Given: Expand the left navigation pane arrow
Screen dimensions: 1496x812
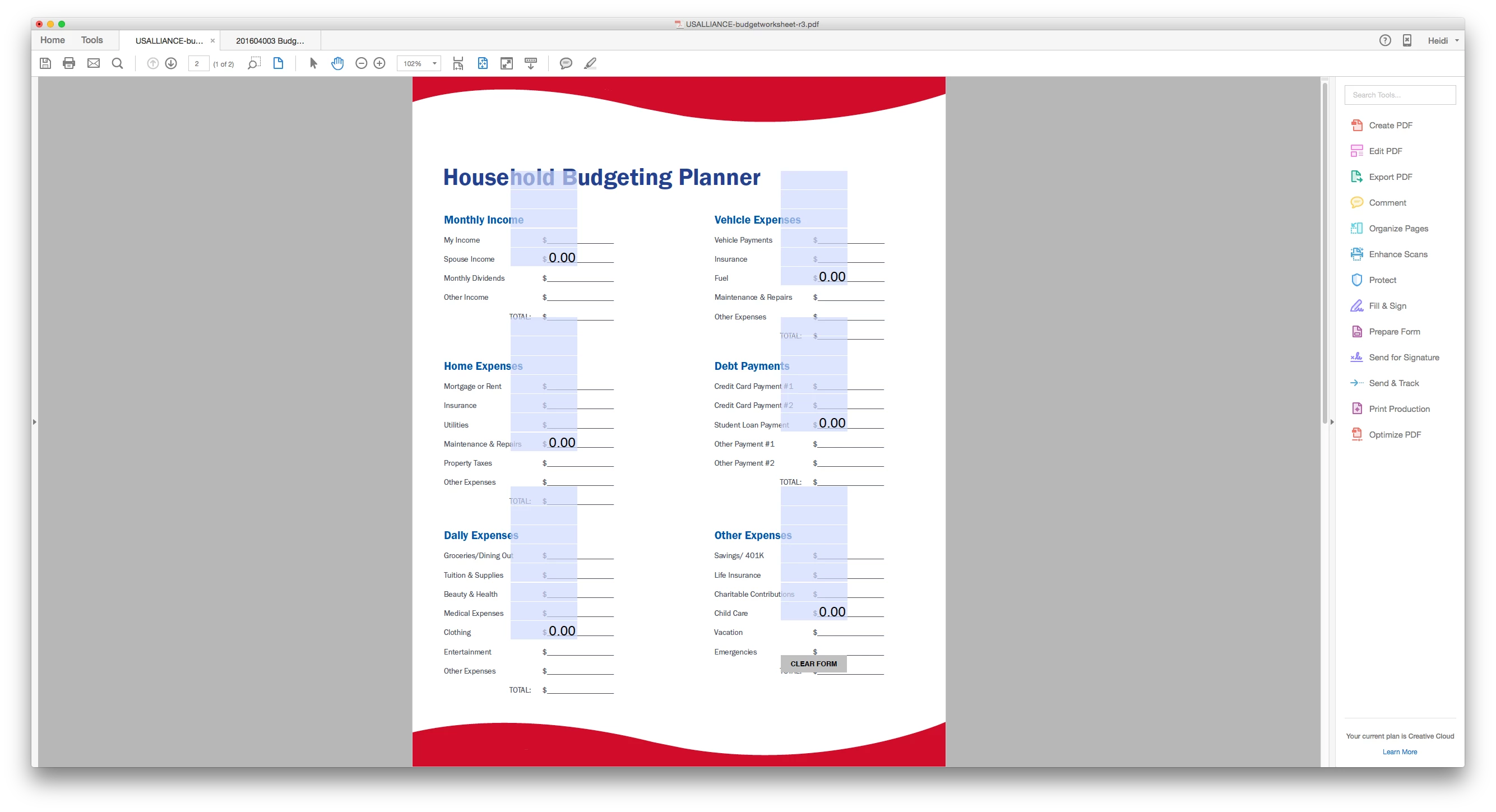Looking at the screenshot, I should pos(35,422).
